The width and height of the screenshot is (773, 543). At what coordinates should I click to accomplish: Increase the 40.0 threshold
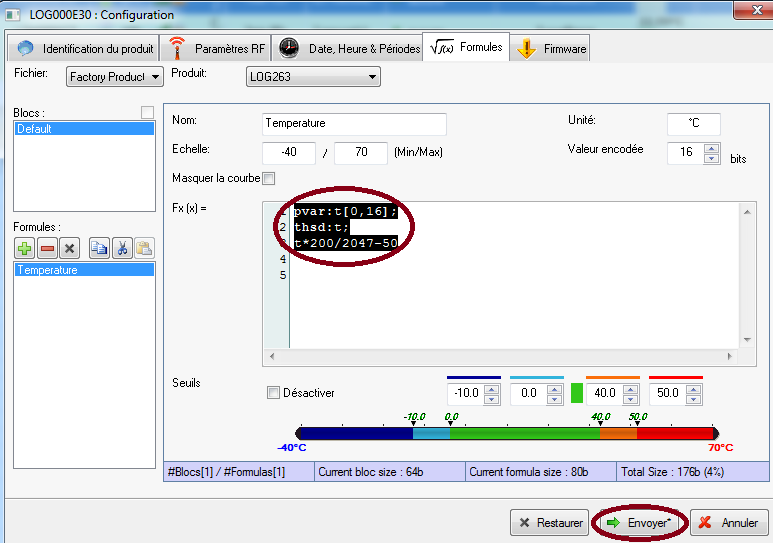(x=631, y=389)
